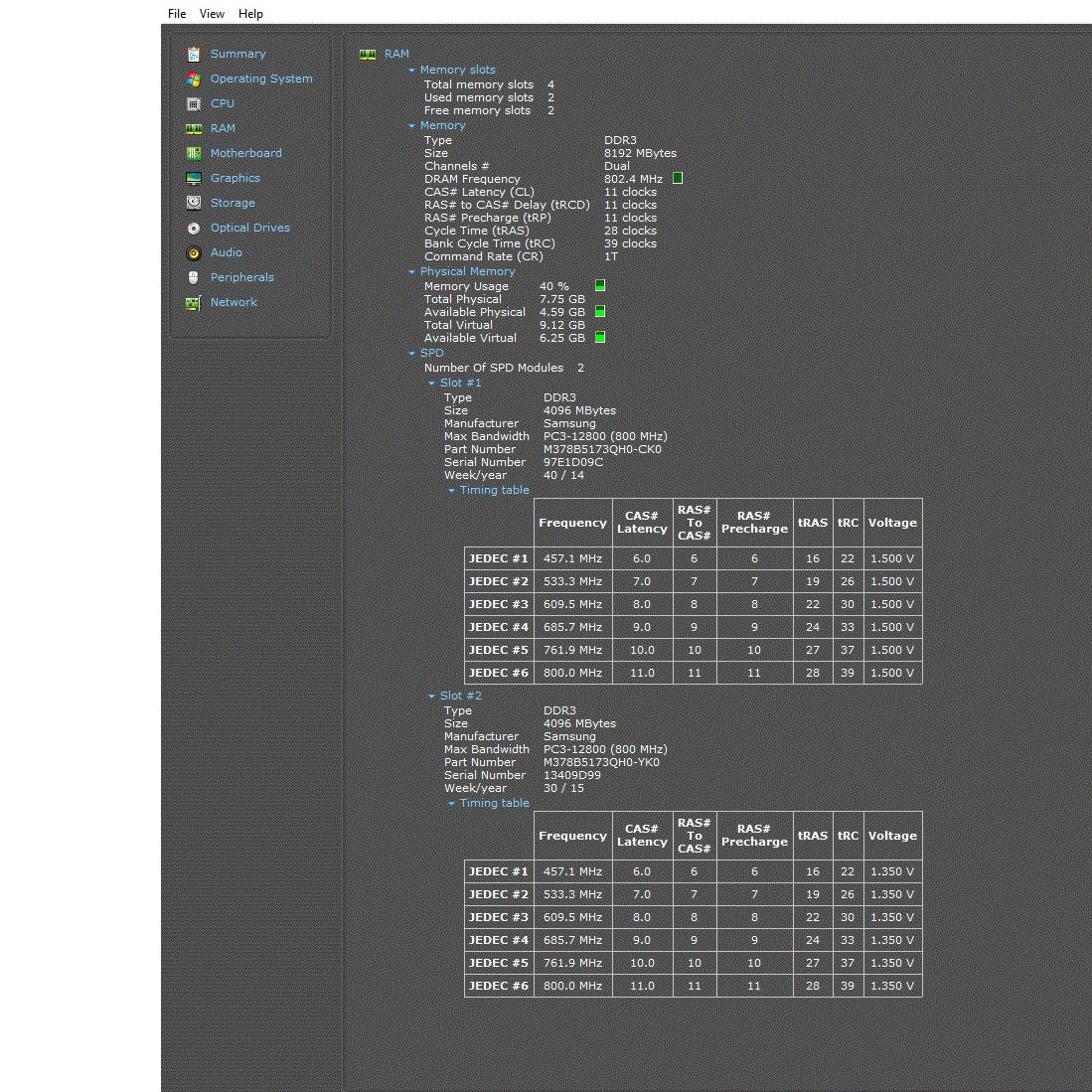Toggle the Memory Usage green indicator
This screenshot has width=1092, height=1092.
pyautogui.click(x=600, y=286)
